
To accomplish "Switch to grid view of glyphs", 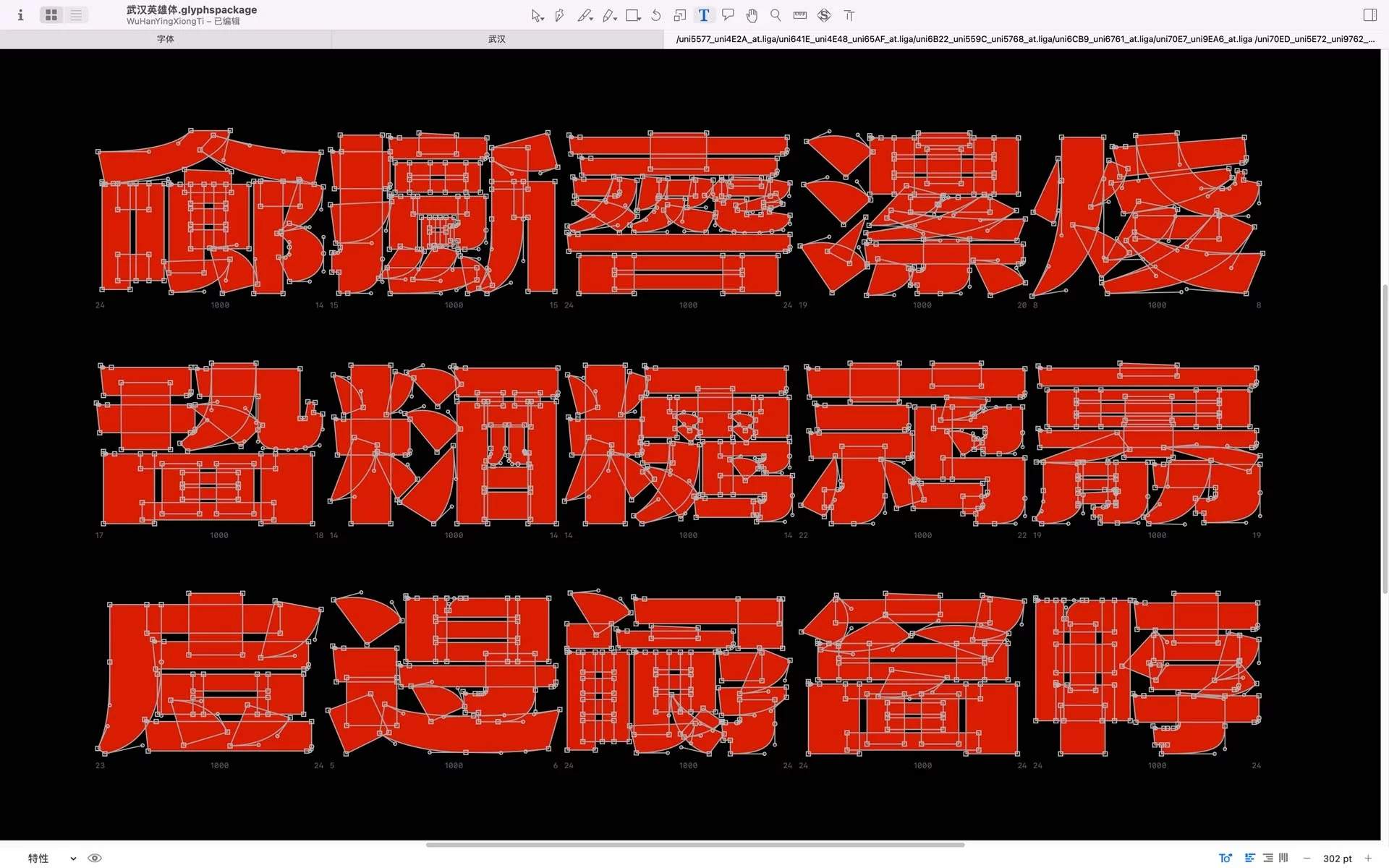I will (x=51, y=15).
